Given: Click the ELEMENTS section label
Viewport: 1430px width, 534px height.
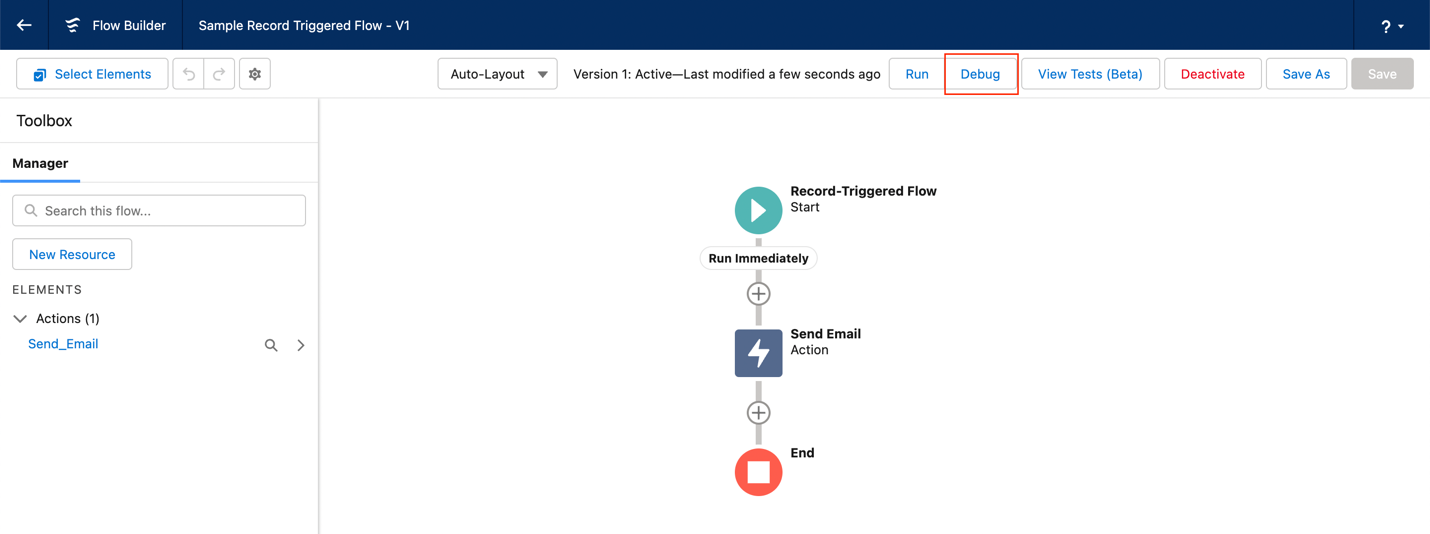Looking at the screenshot, I should coord(47,289).
